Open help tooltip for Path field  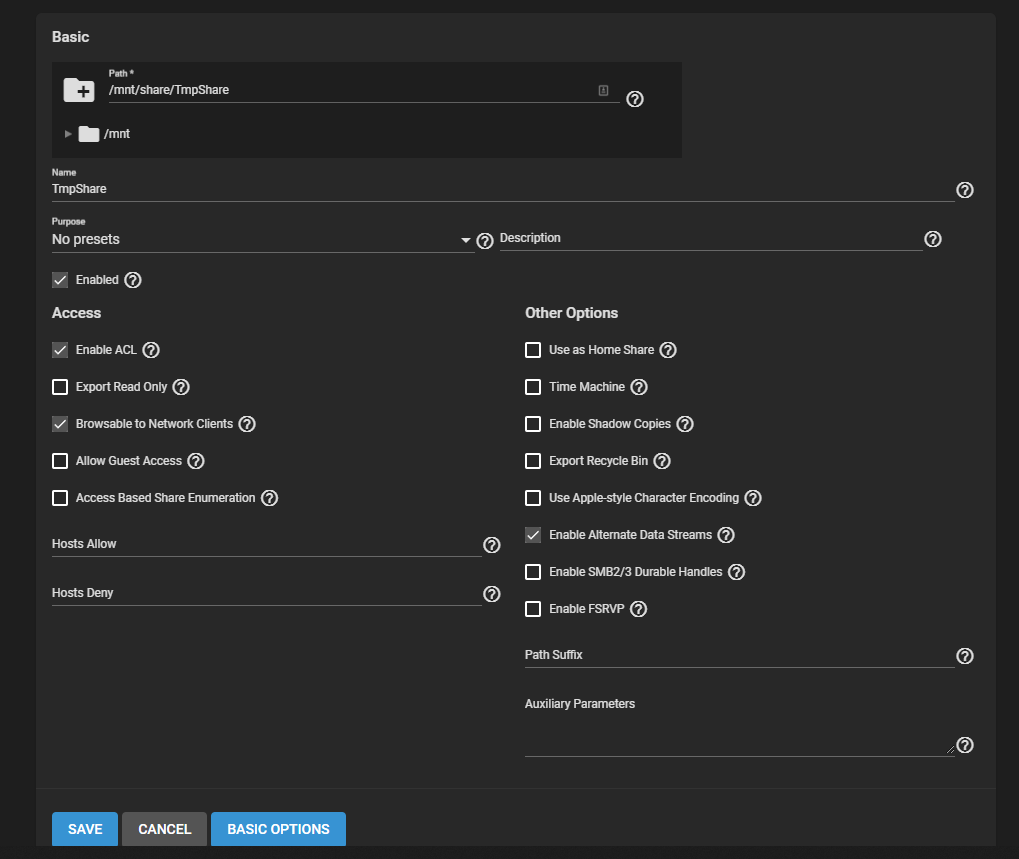634,99
